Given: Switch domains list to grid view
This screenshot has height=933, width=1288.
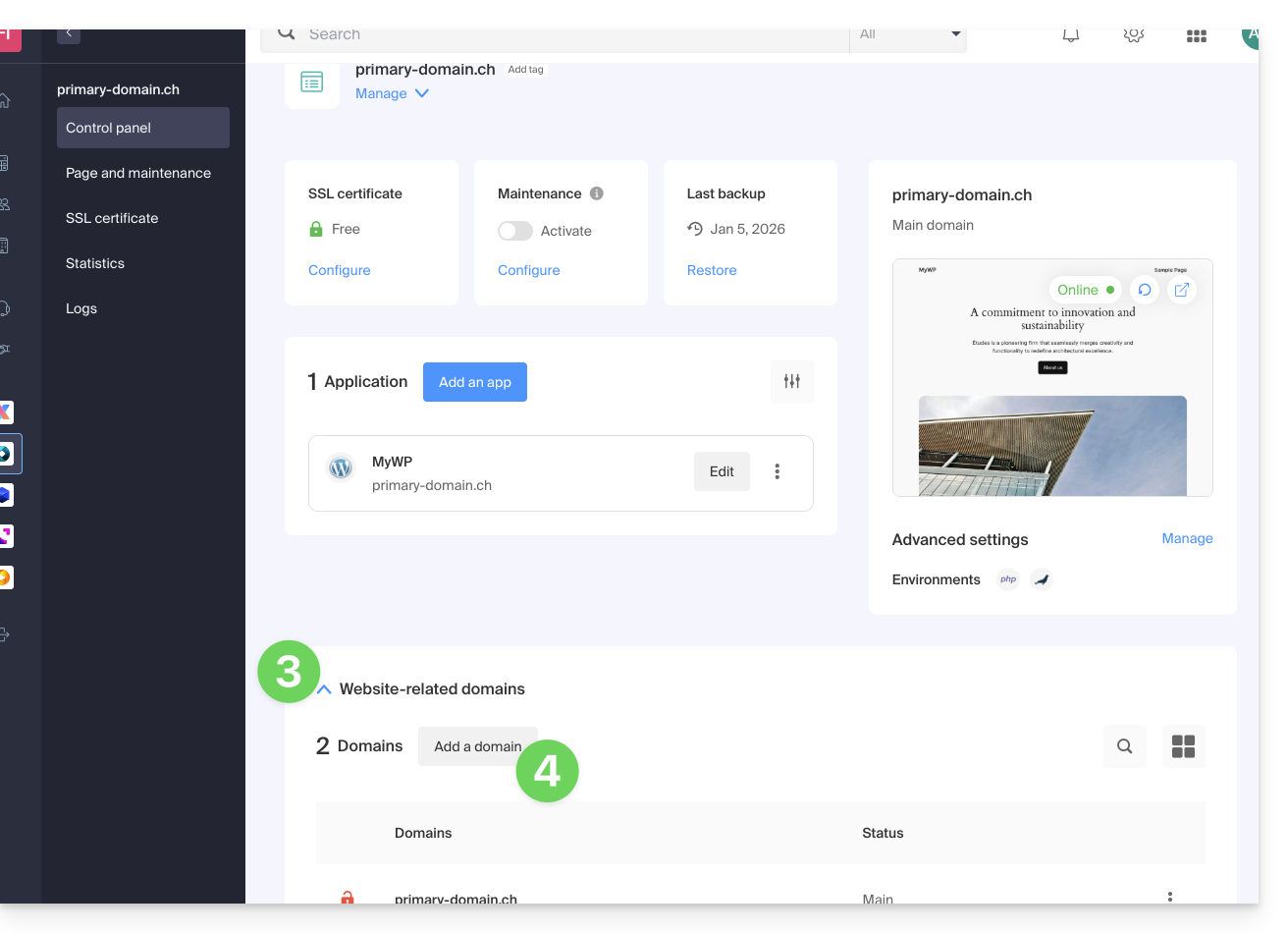Looking at the screenshot, I should tap(1183, 746).
